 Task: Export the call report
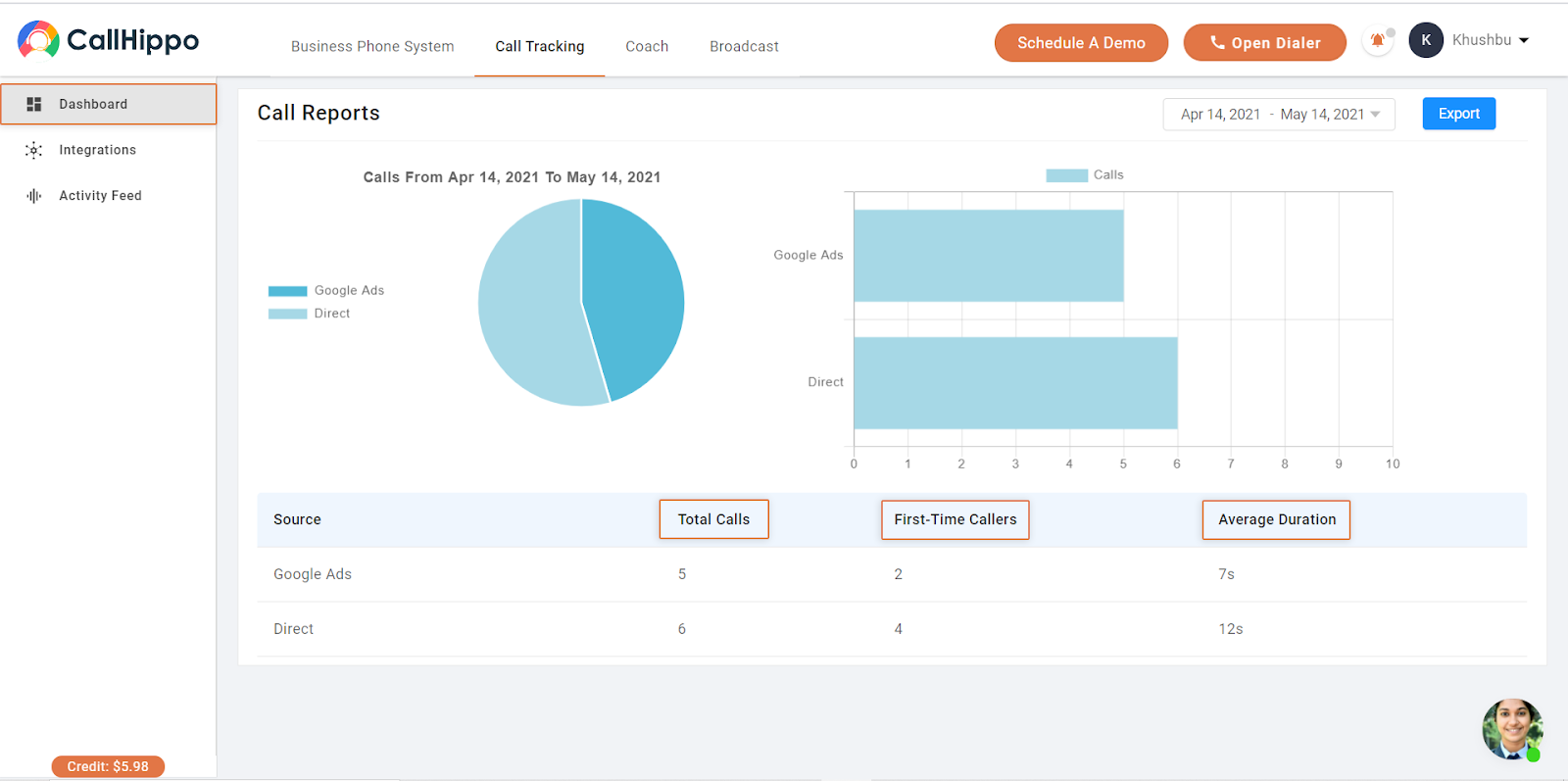[x=1458, y=114]
